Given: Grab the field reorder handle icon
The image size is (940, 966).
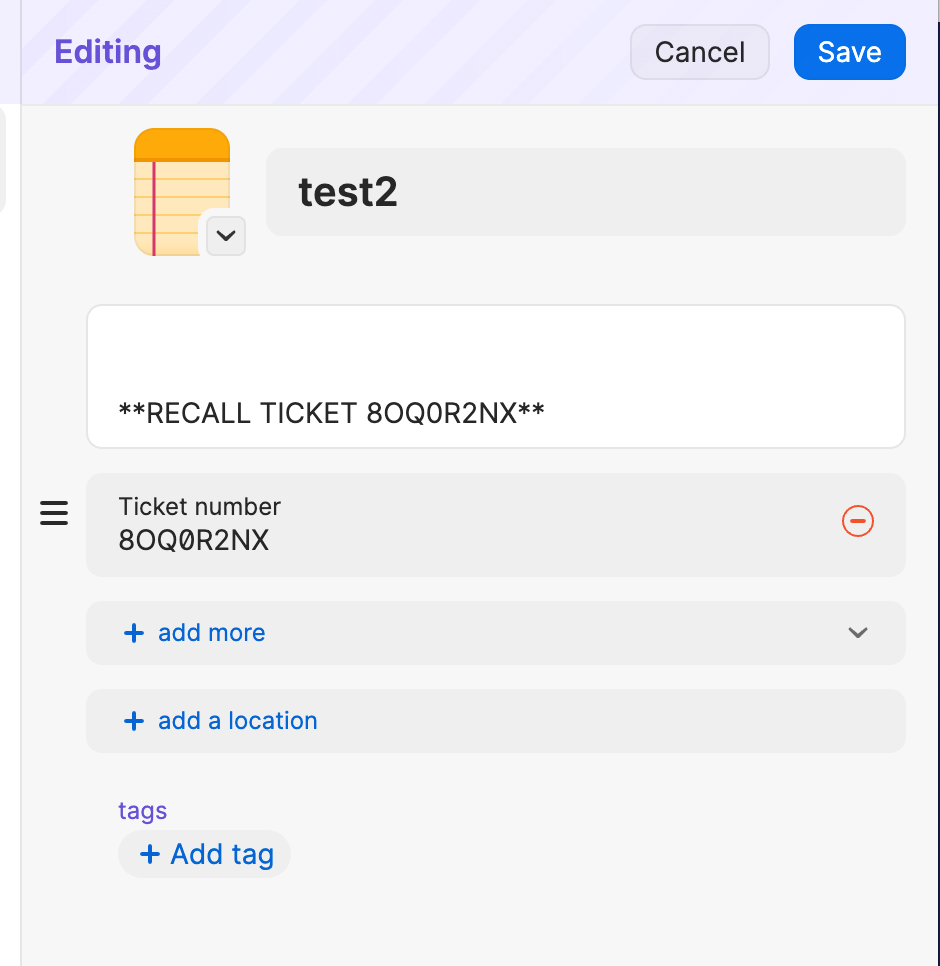Looking at the screenshot, I should 54,514.
